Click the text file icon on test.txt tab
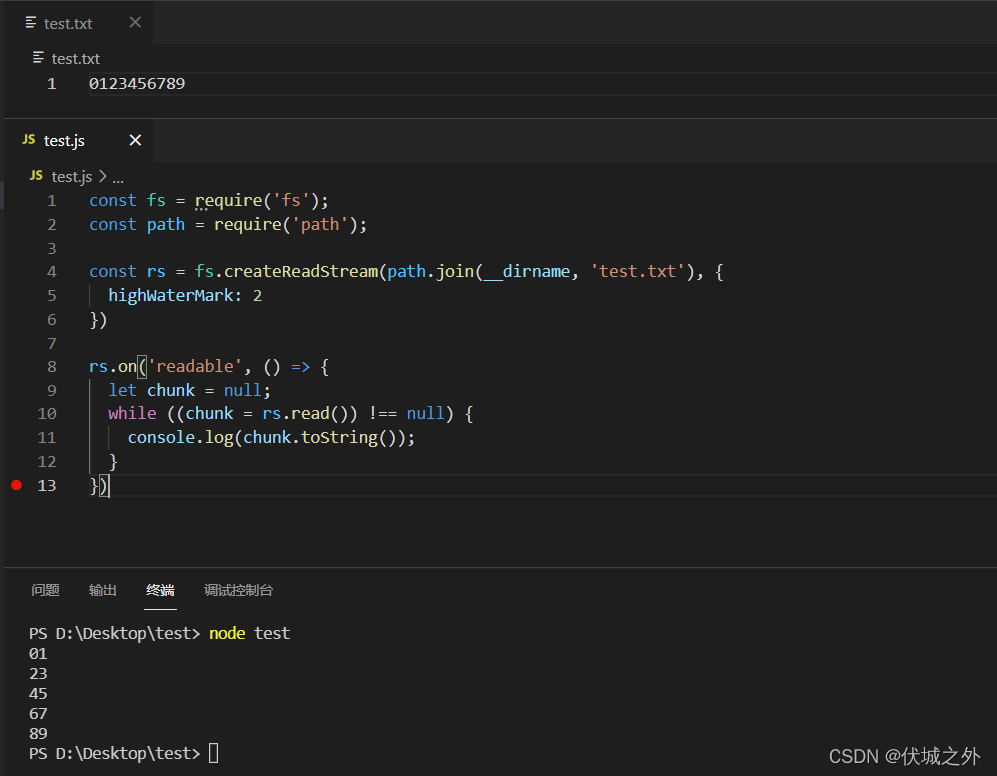Screen dimensions: 997x776 pyautogui.click(x=30, y=23)
